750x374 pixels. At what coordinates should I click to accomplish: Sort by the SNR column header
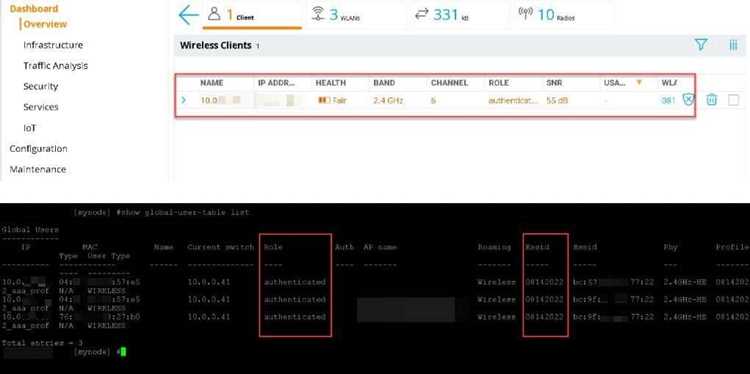click(554, 83)
